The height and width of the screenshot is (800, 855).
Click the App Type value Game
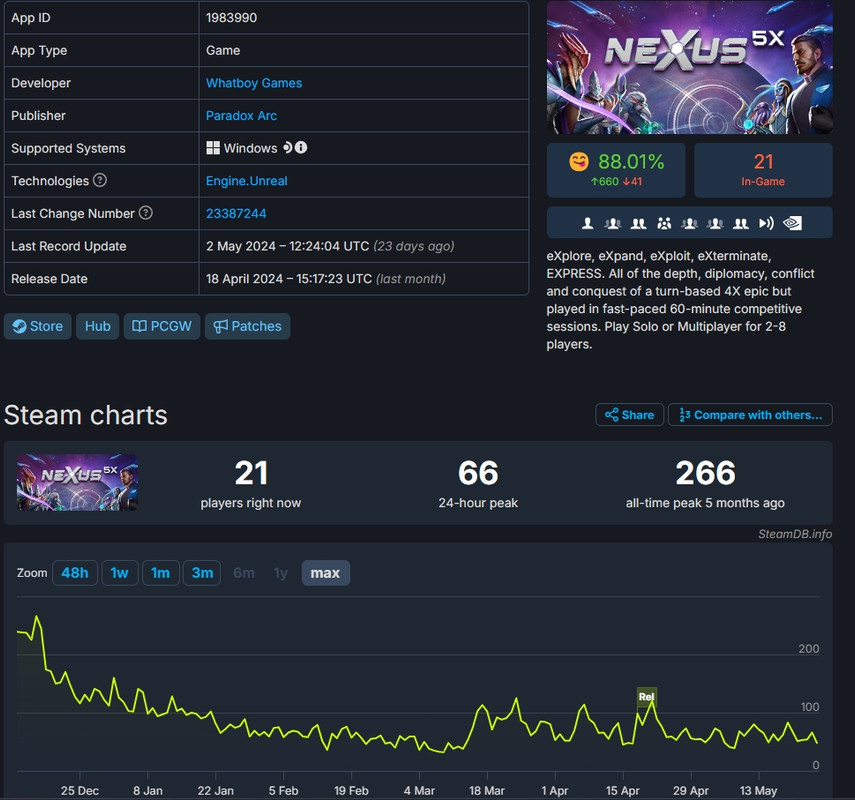point(223,50)
